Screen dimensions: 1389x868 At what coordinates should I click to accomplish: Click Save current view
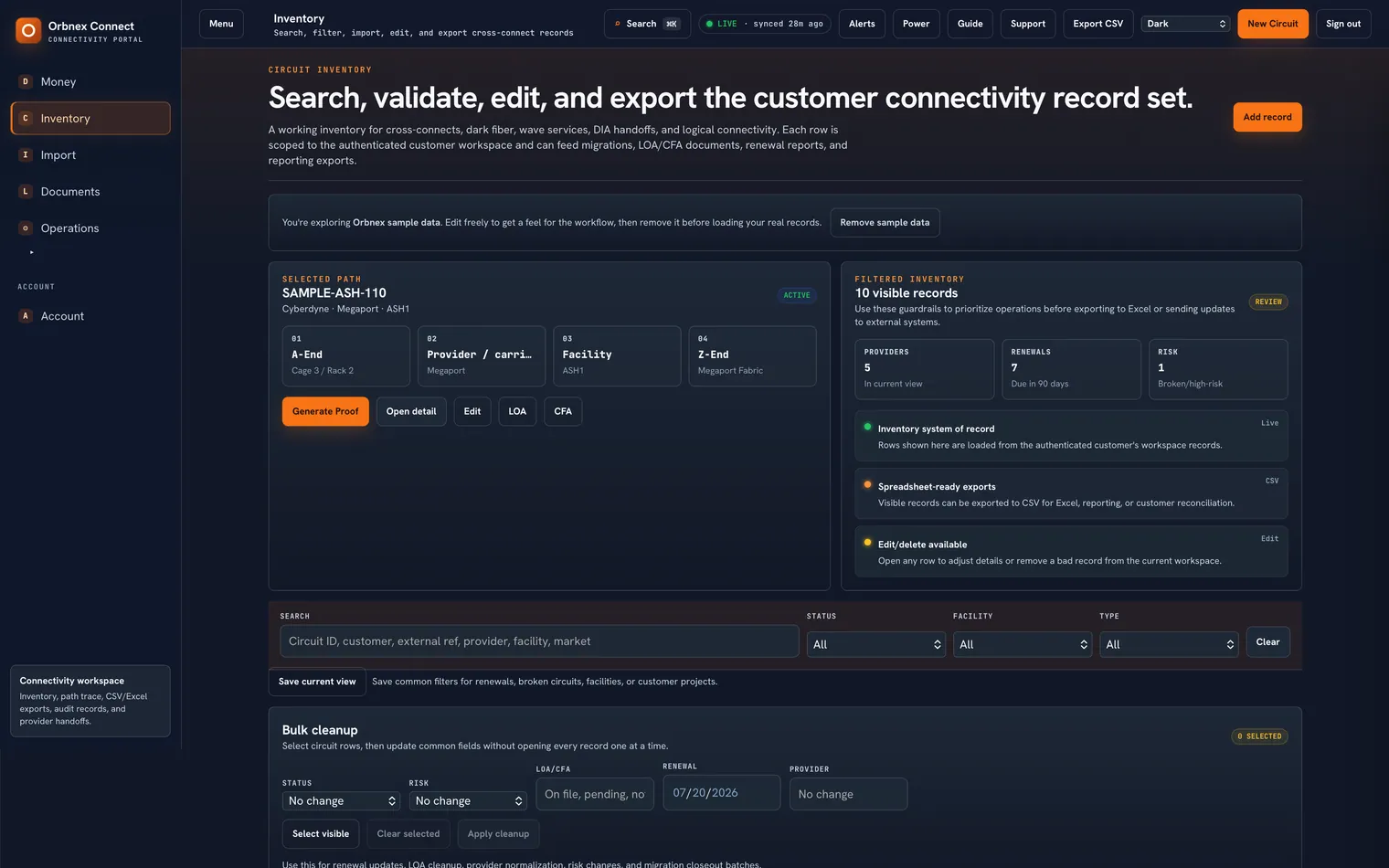point(317,682)
